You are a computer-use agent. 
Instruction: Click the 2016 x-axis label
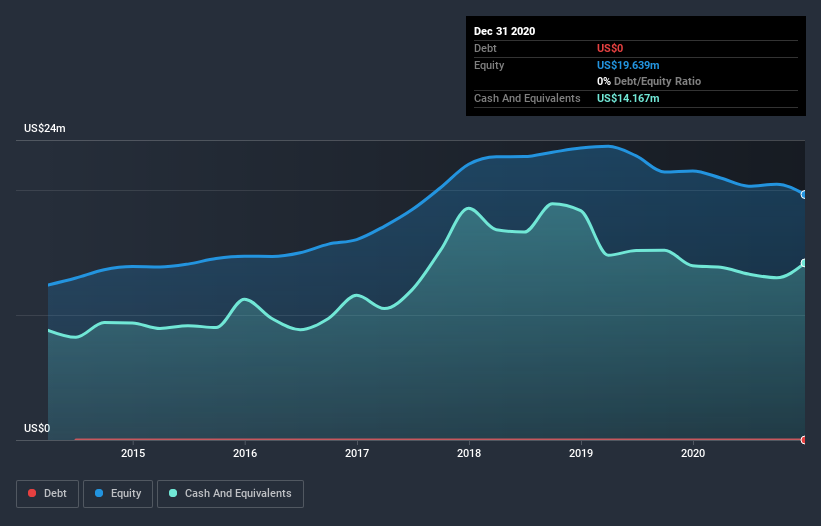tap(245, 453)
